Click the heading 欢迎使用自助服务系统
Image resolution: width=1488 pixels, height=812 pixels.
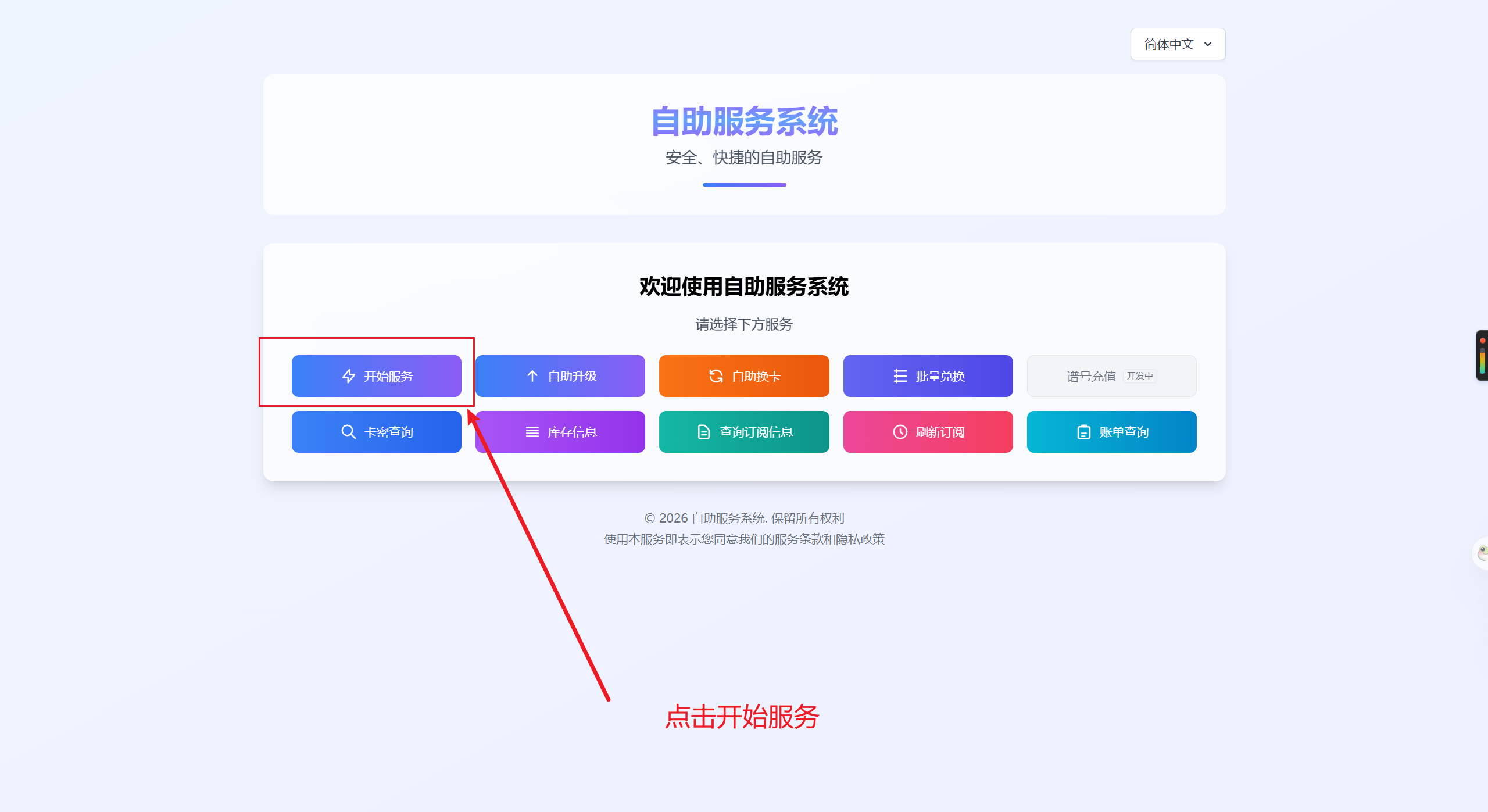point(745,287)
